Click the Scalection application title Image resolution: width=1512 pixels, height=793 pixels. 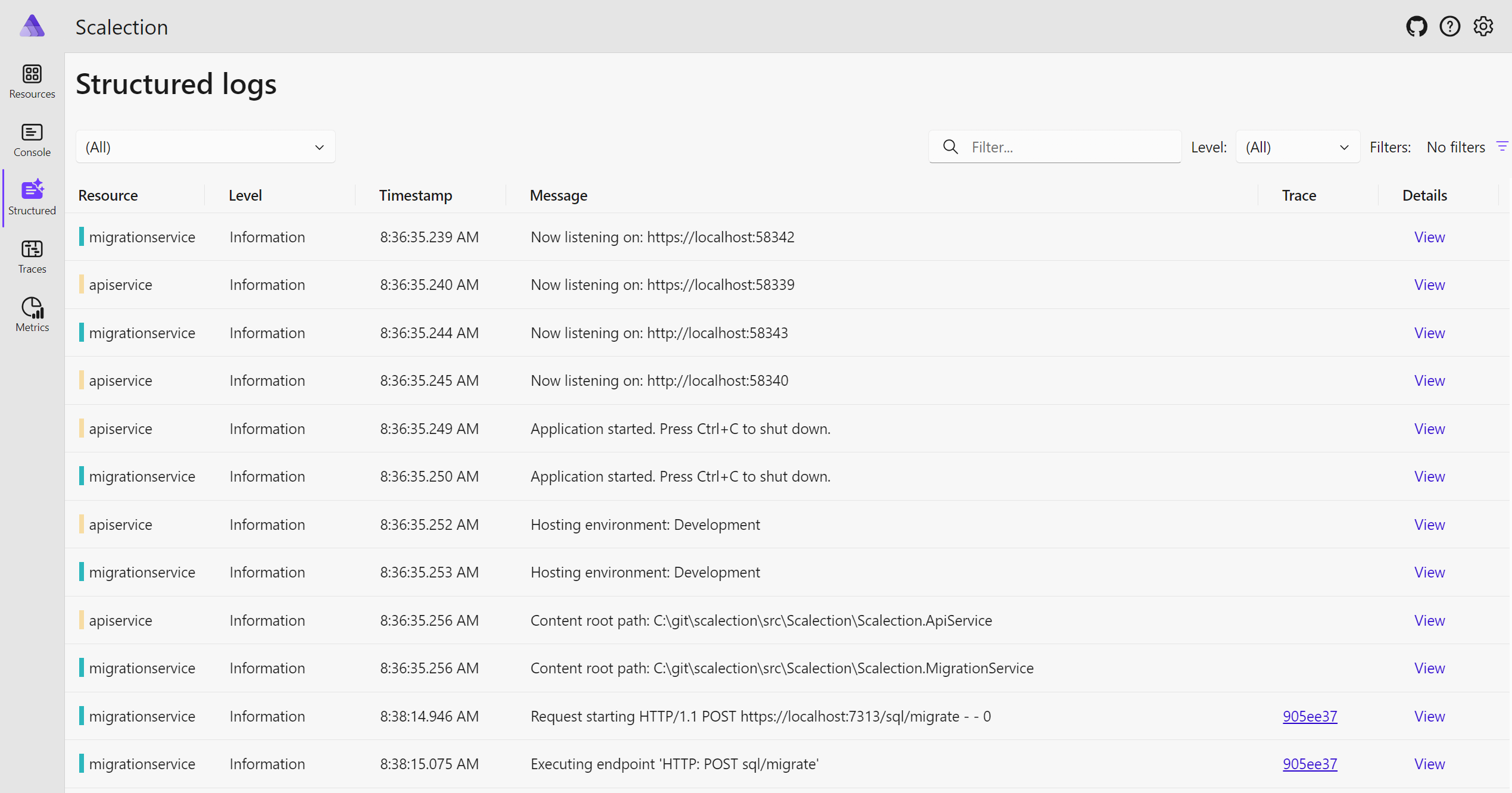[x=121, y=27]
